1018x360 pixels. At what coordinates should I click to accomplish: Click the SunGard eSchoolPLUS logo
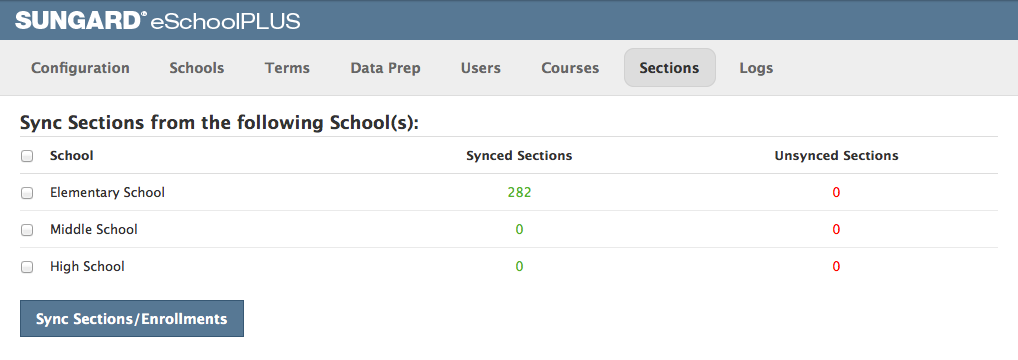pos(158,20)
